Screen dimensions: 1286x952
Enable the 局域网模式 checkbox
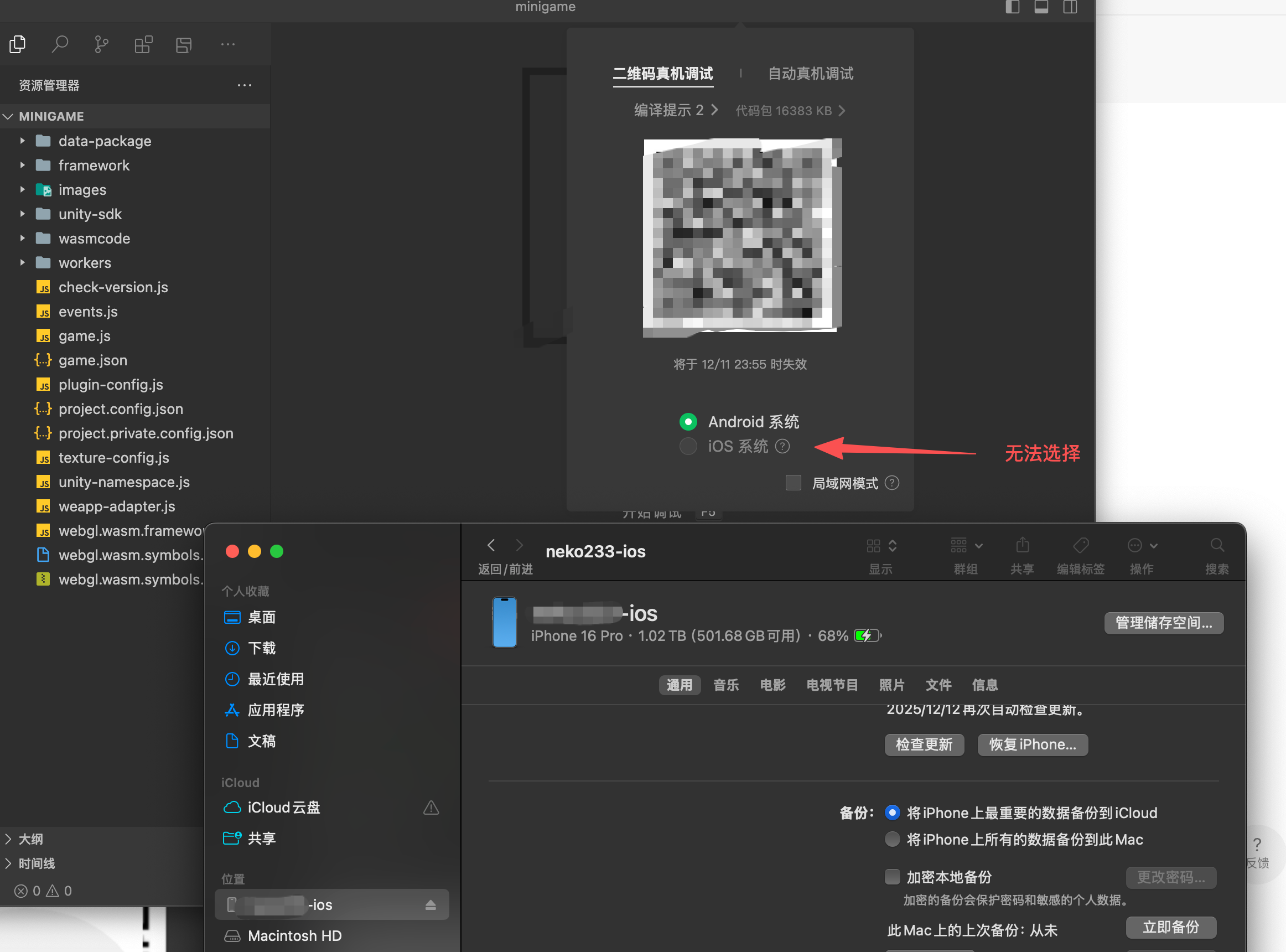point(794,483)
